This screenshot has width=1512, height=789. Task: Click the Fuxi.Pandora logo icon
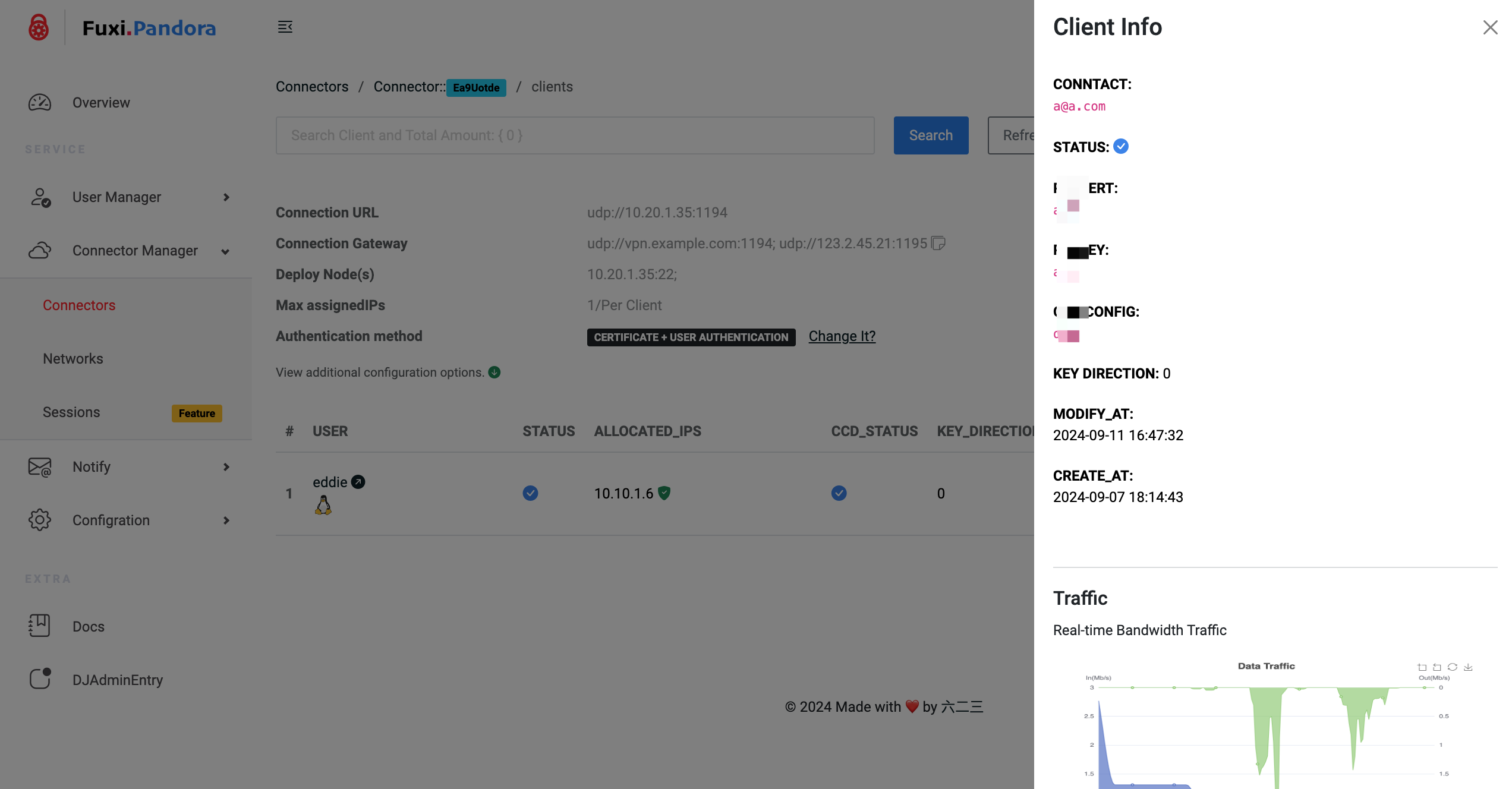pos(39,27)
